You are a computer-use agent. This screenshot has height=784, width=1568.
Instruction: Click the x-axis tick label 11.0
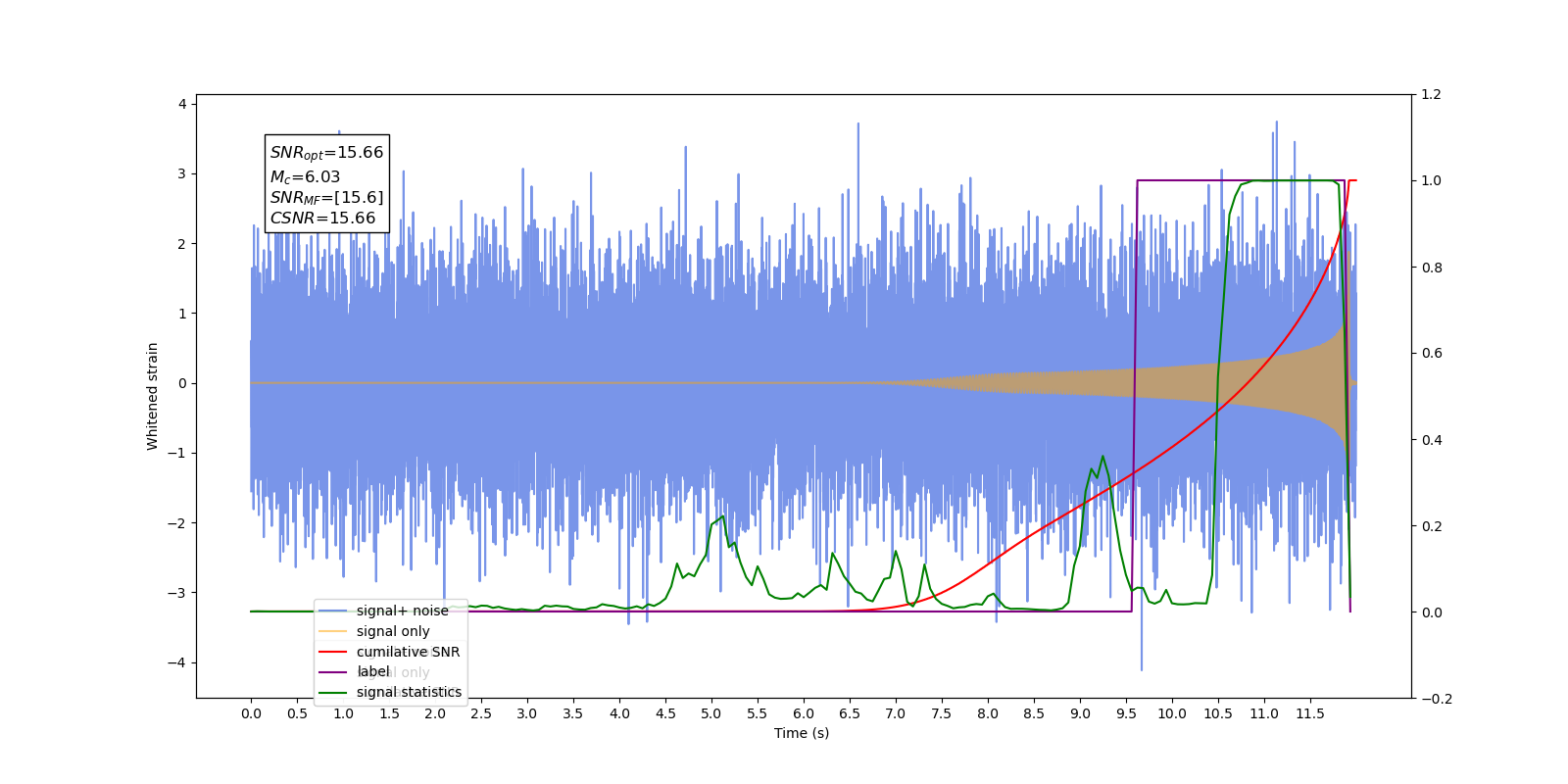1264,713
